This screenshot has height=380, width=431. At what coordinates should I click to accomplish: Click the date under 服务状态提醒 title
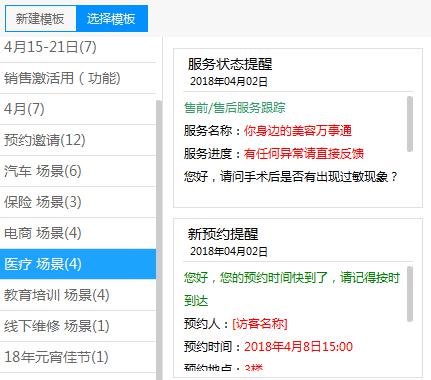(x=229, y=81)
